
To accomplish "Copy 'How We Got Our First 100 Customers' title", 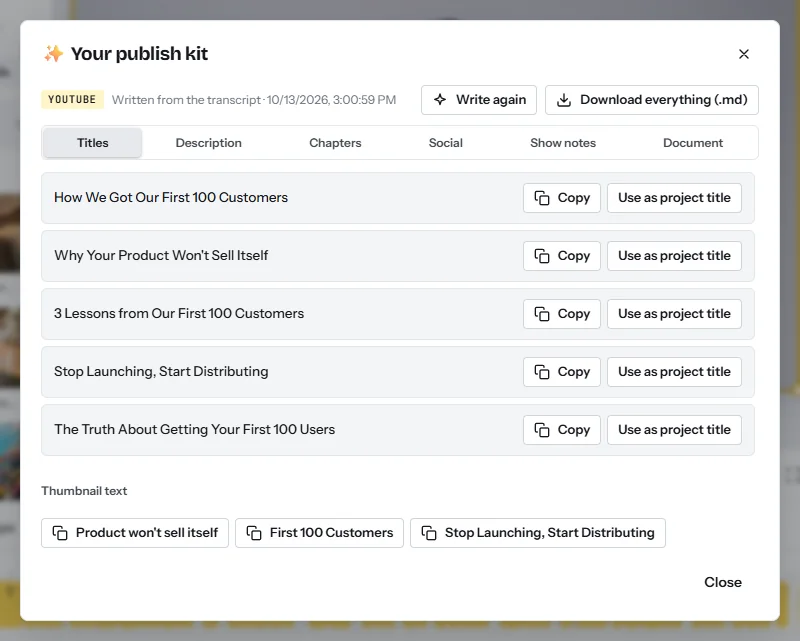I will [562, 198].
